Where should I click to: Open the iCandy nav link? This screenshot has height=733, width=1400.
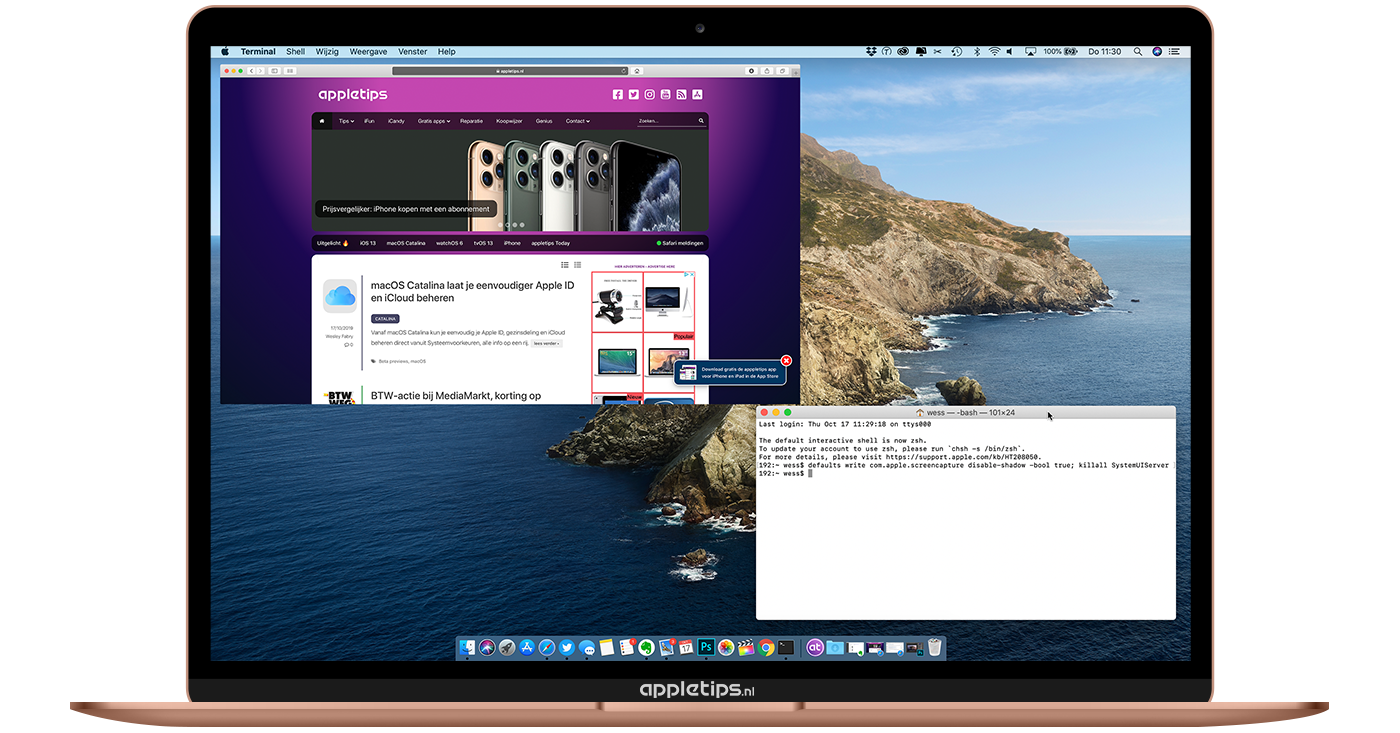[x=396, y=121]
